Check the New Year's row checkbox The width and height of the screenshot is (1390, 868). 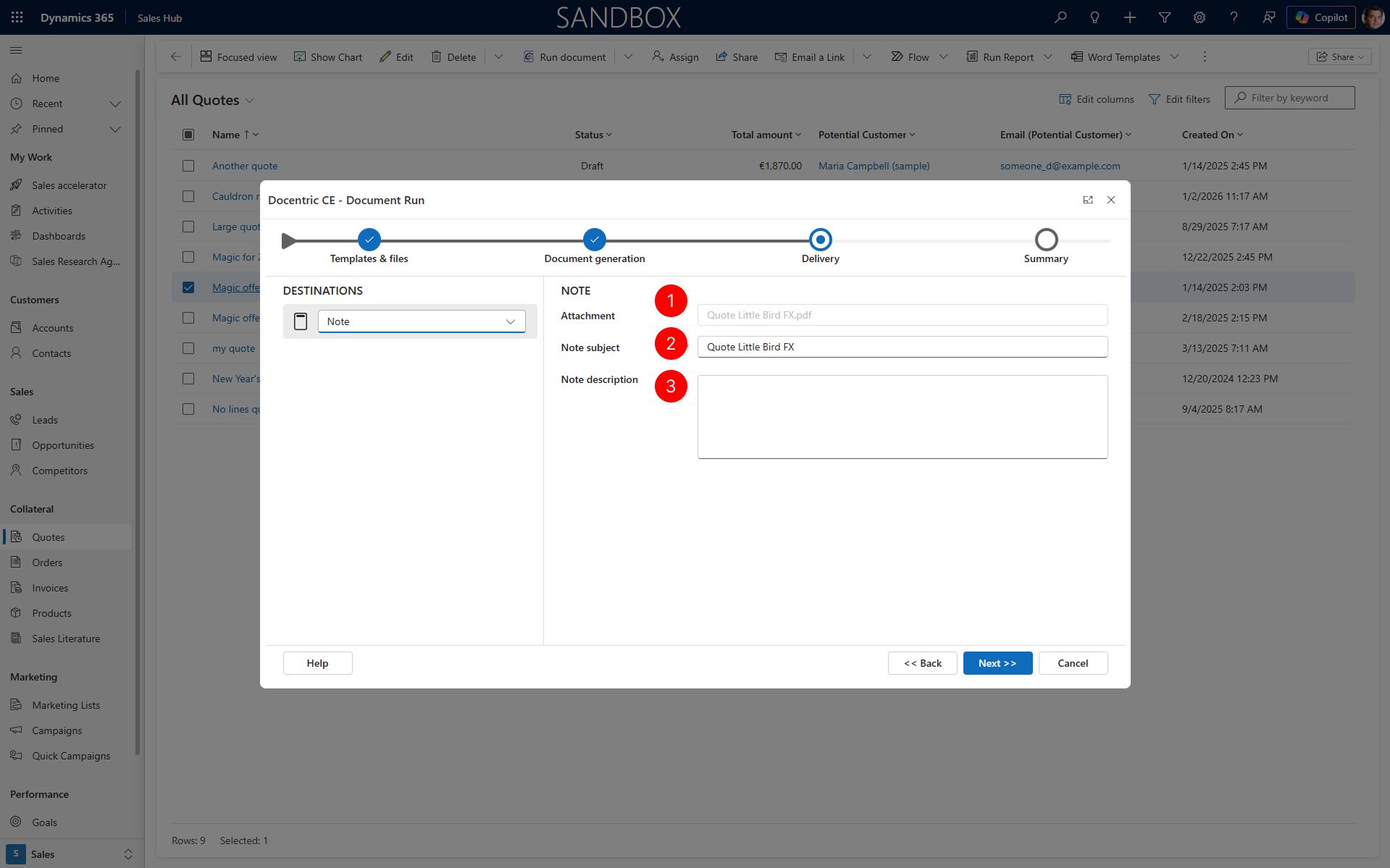pos(188,379)
